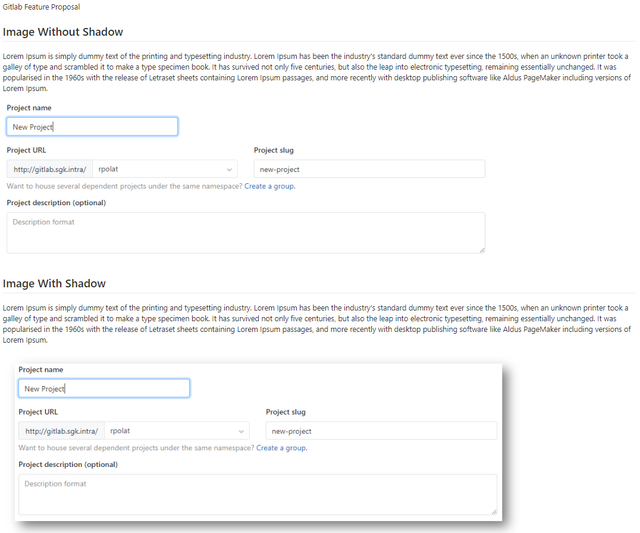
Task: Open the 'Create a group' link in the unshadowed form
Action: (269, 186)
